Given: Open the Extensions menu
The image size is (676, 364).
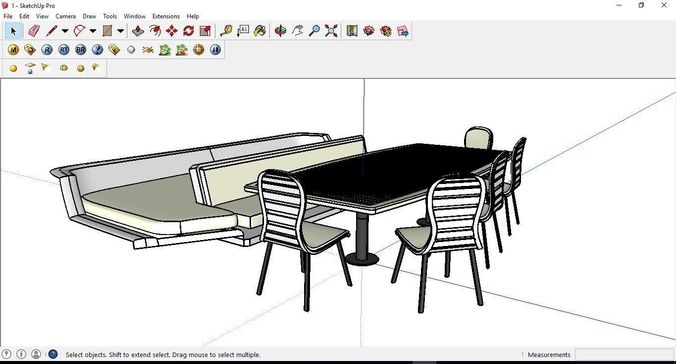Looking at the screenshot, I should pos(166,16).
